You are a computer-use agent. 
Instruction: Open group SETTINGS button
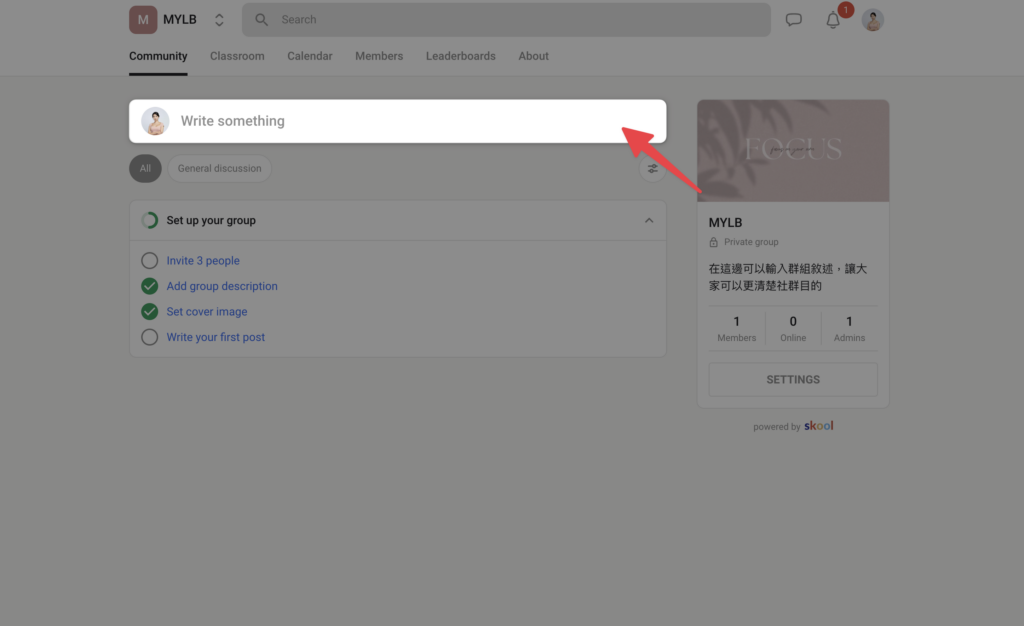793,379
